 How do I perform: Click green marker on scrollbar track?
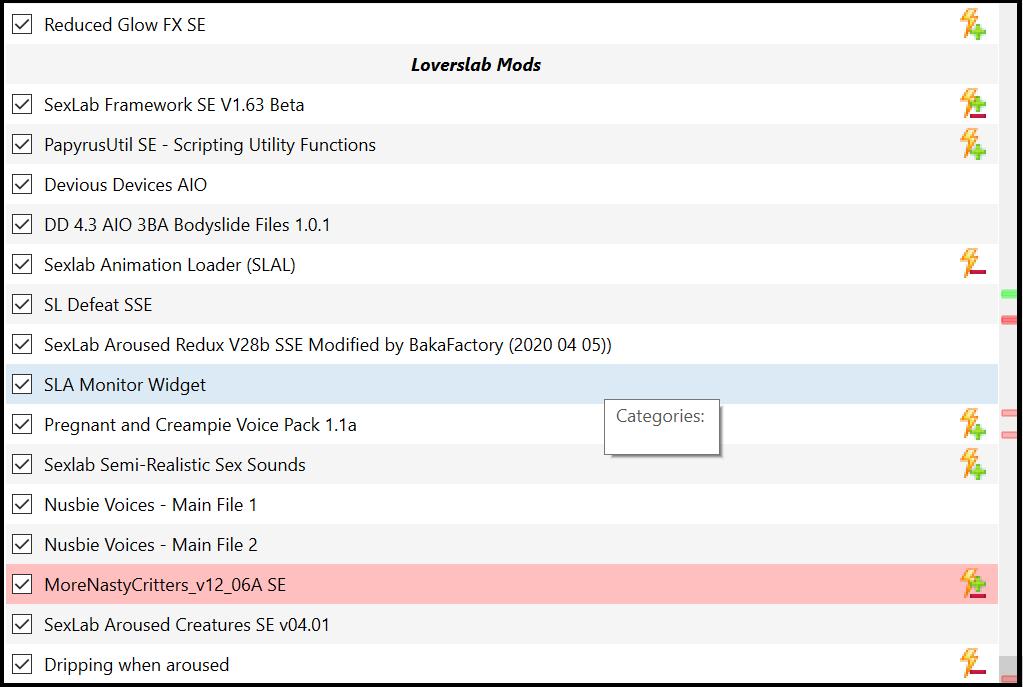point(1009,294)
